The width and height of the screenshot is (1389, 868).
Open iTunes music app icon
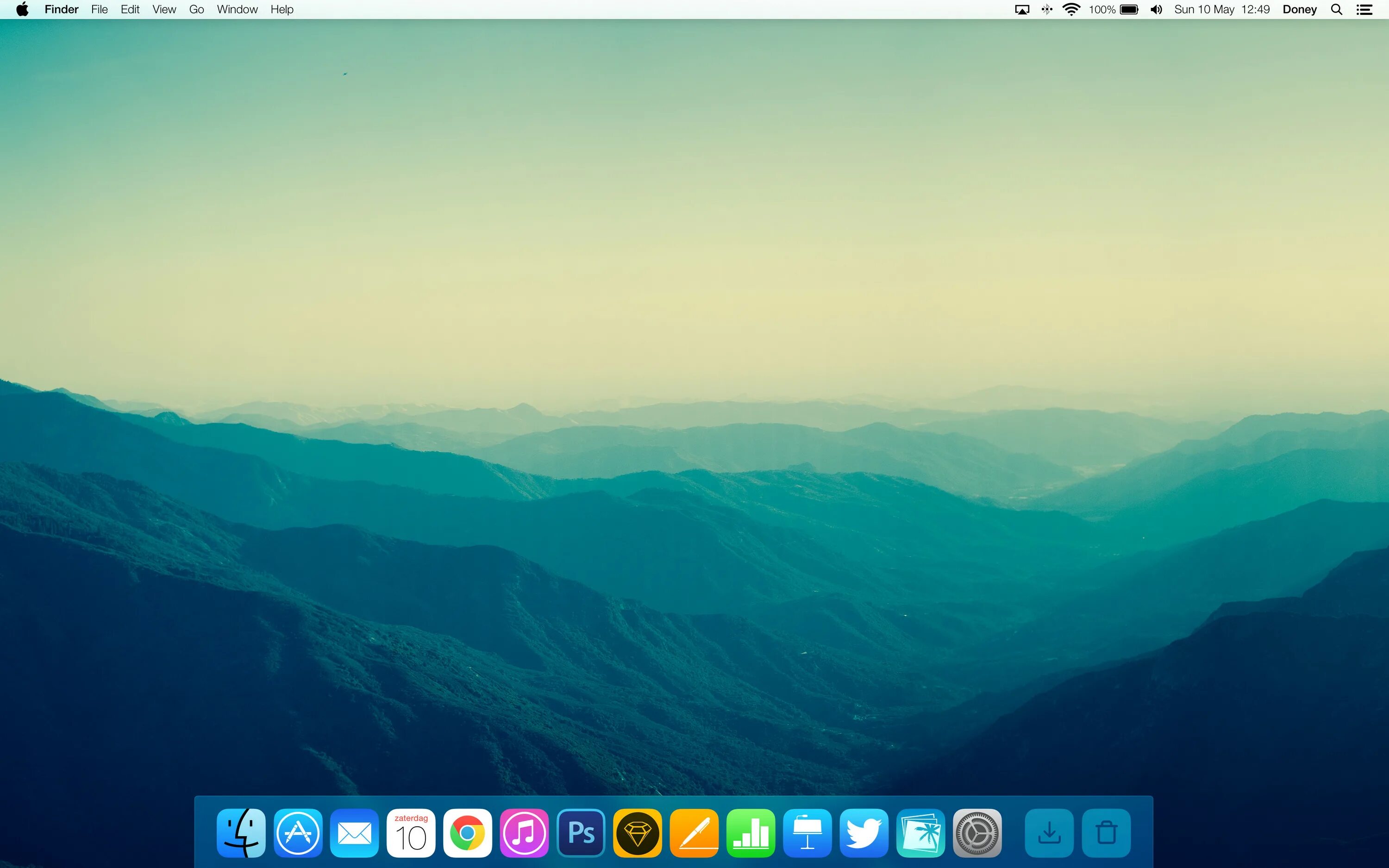click(524, 832)
